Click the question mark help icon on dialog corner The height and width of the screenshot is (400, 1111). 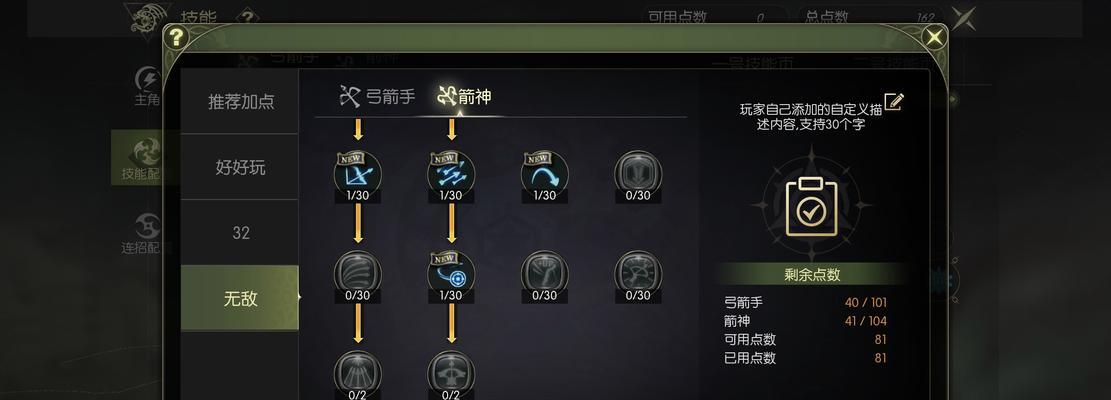[176, 38]
